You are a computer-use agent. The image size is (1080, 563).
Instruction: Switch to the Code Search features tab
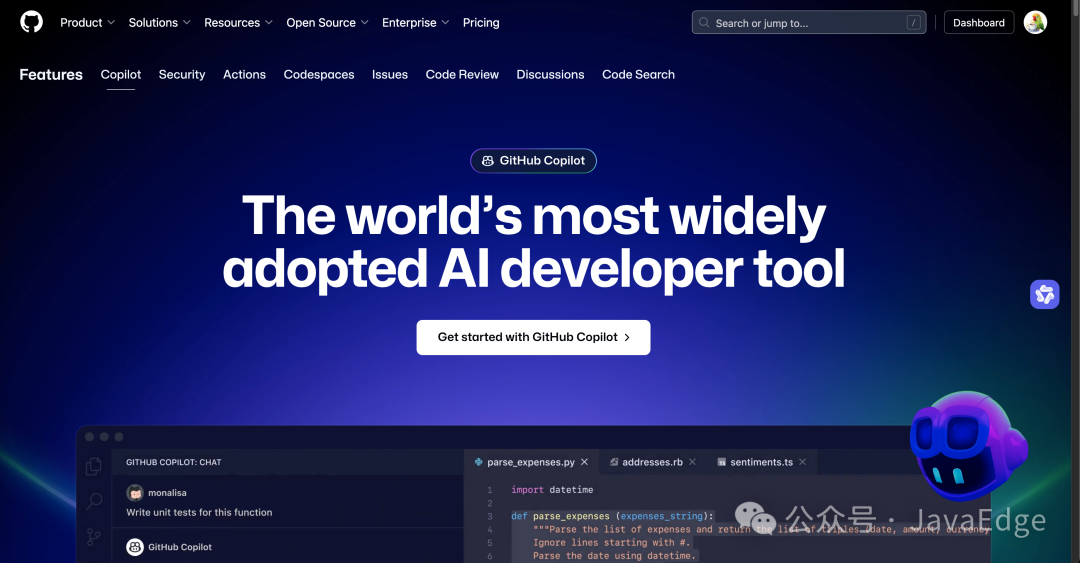pos(638,74)
